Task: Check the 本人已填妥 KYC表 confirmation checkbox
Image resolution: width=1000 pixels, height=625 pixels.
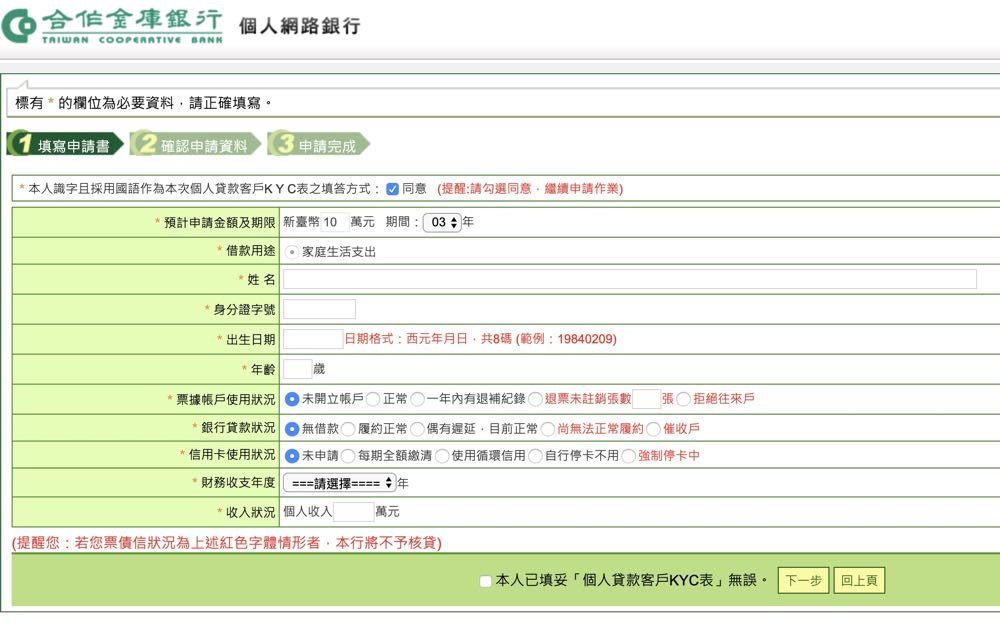Action: click(486, 581)
